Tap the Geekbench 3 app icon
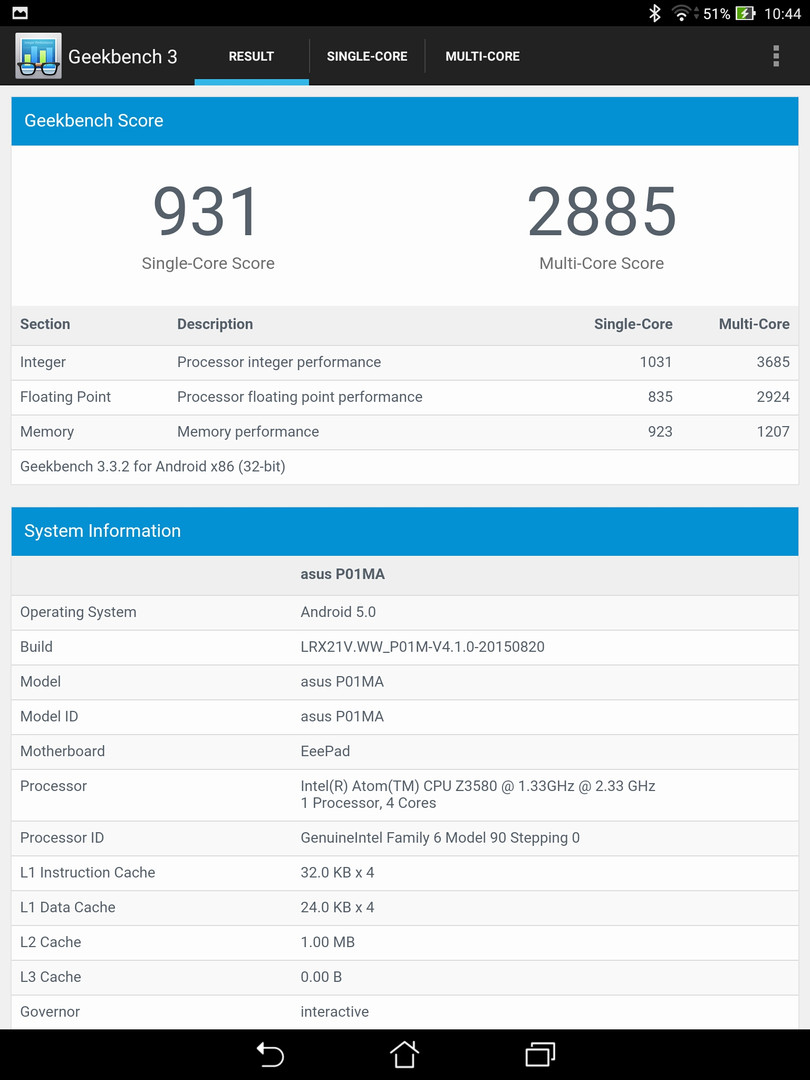 (x=38, y=56)
